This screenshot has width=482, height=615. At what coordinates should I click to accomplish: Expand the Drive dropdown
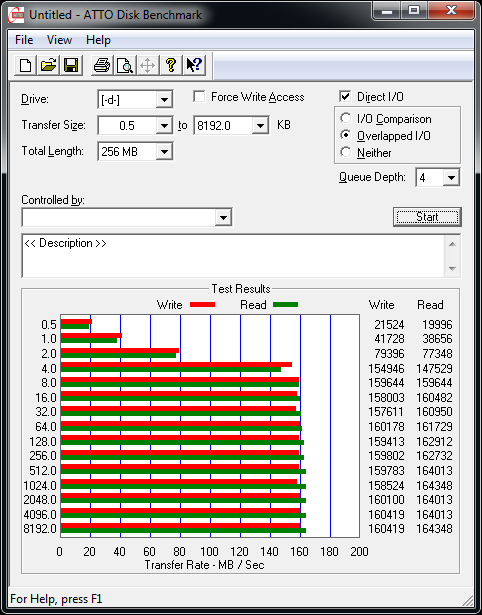[x=164, y=100]
